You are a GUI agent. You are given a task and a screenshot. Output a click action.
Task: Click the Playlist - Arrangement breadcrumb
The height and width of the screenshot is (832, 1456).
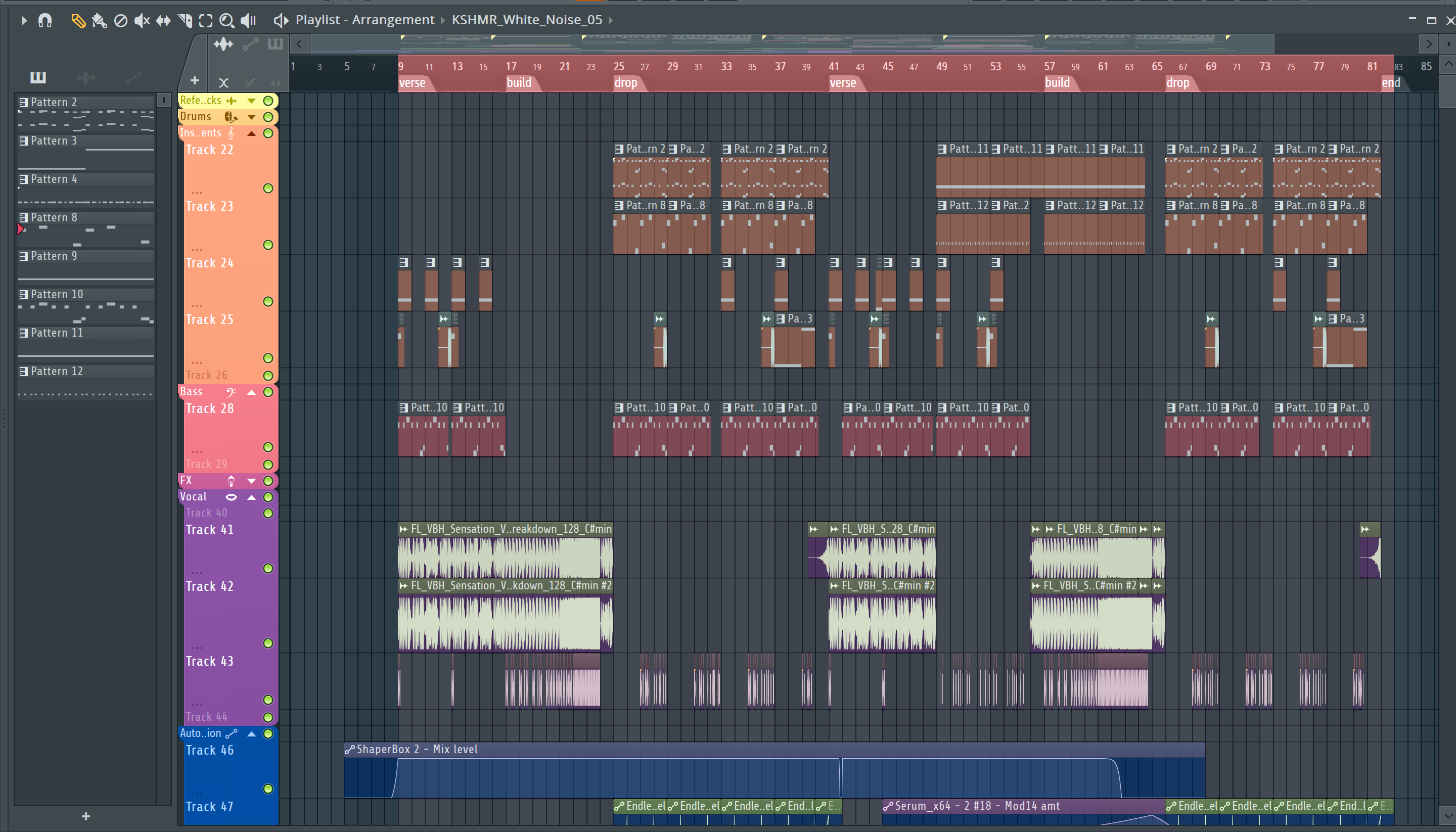(365, 20)
